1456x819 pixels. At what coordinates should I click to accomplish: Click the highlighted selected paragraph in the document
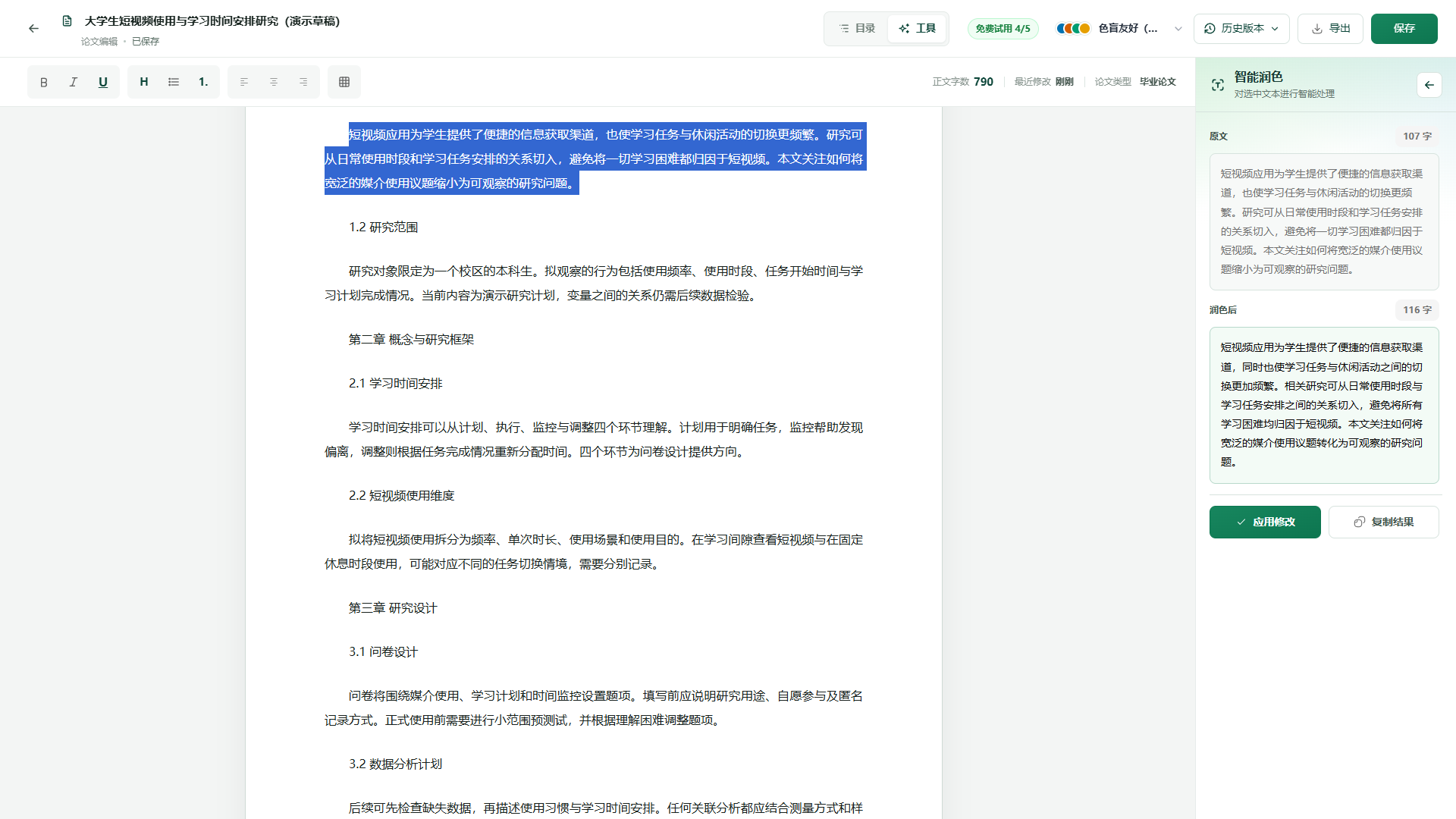pos(595,158)
